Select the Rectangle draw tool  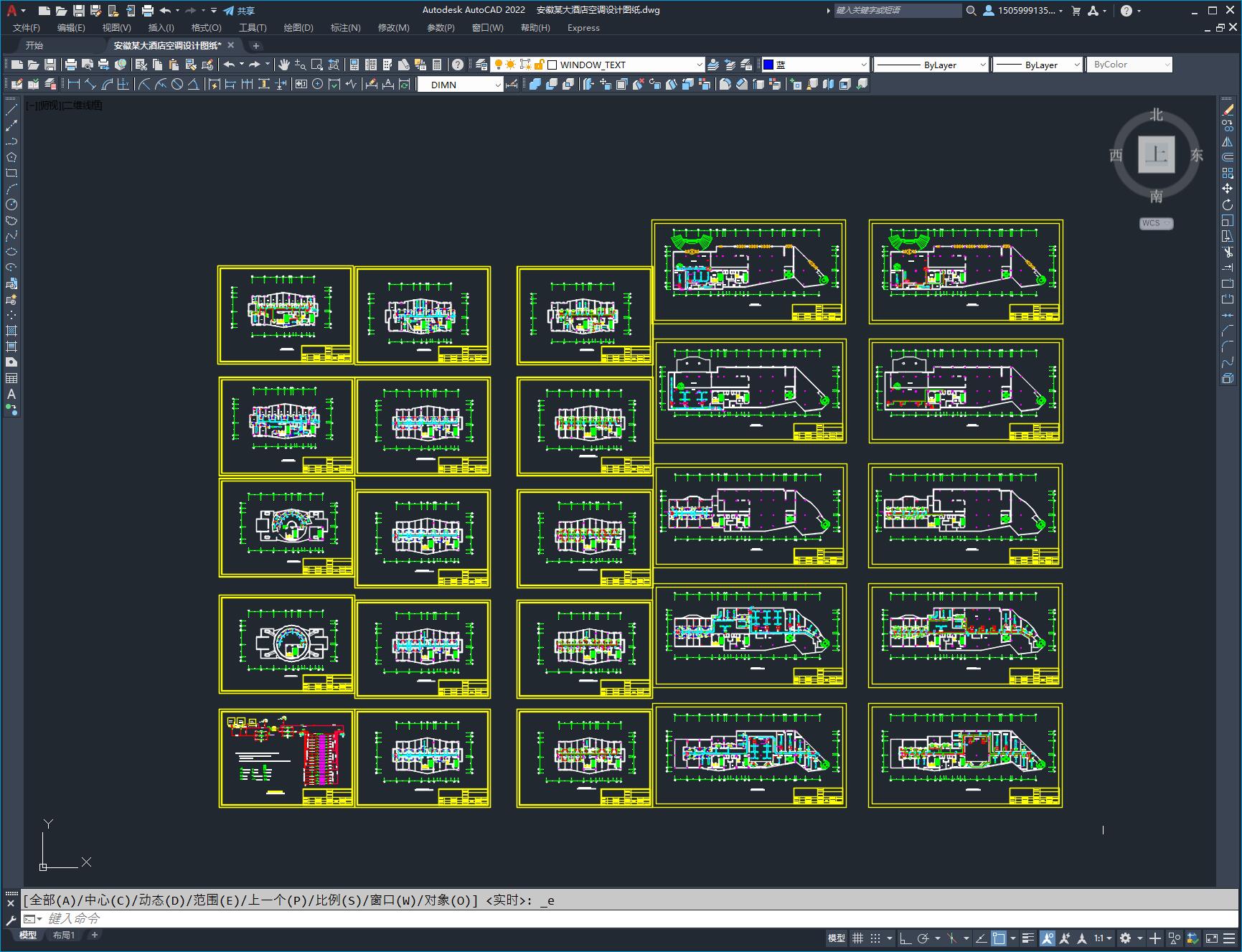(x=11, y=173)
